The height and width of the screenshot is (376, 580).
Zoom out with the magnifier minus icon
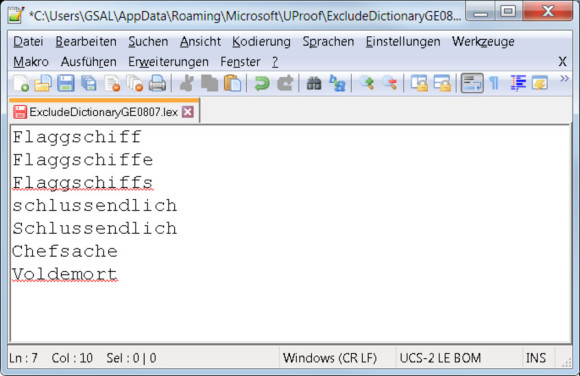click(x=390, y=83)
